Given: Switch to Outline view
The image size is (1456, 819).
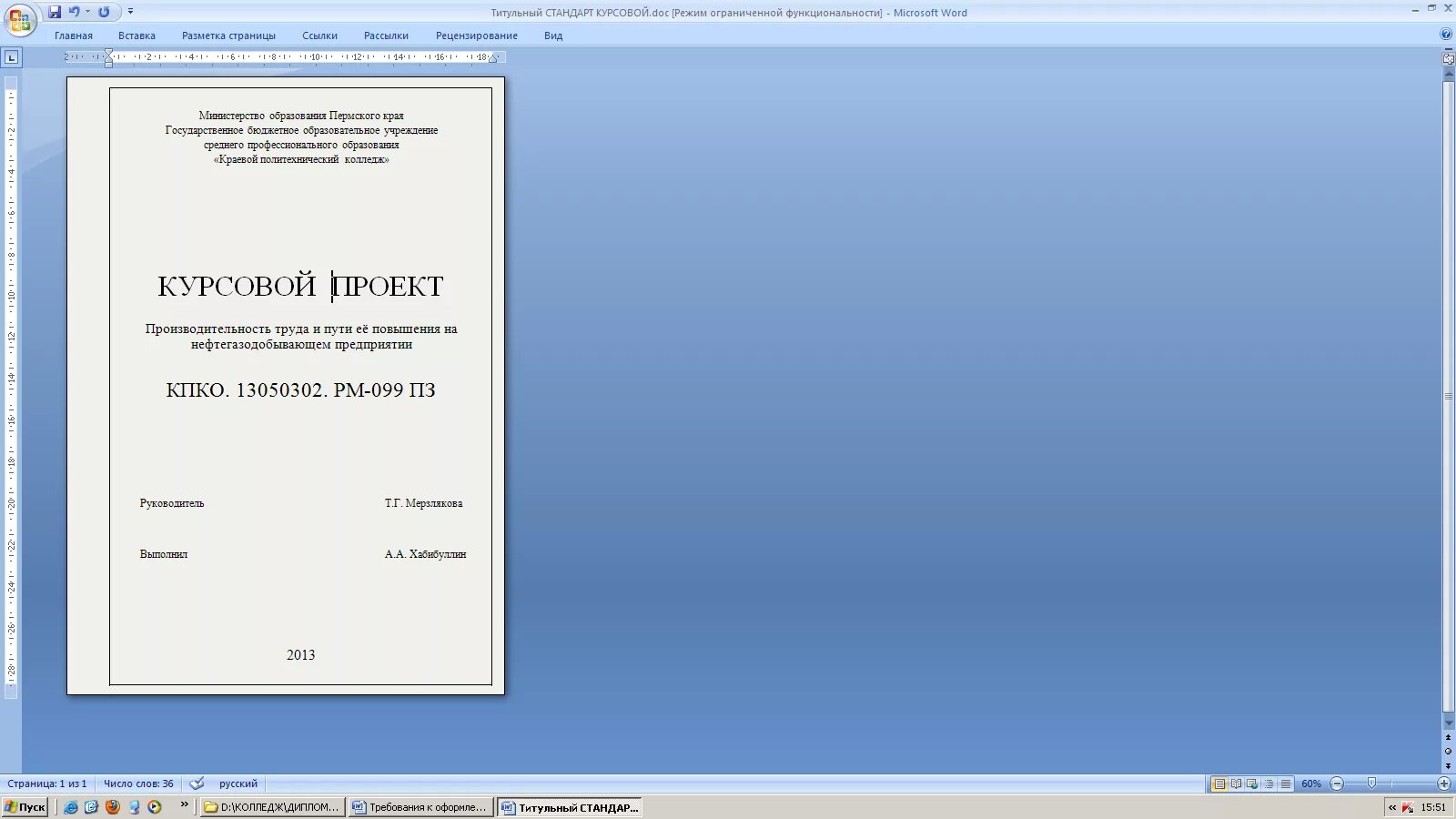Looking at the screenshot, I should [1269, 784].
